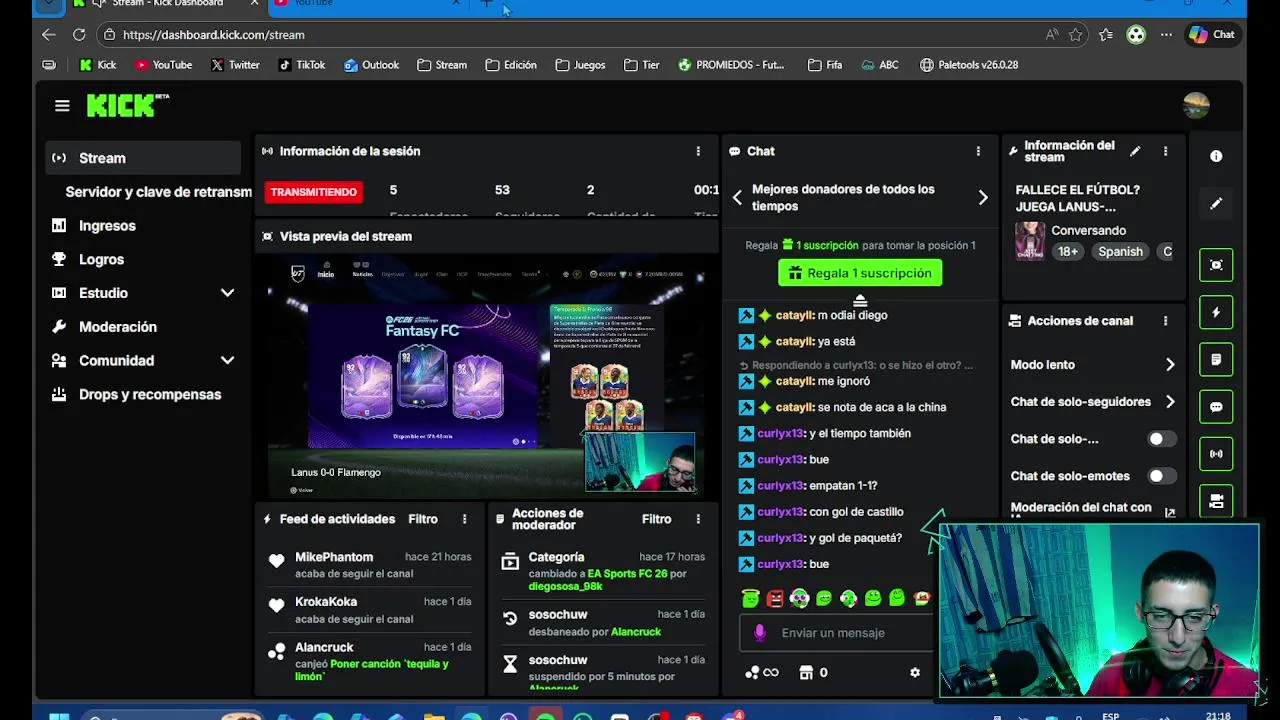Open the stream preview video

tap(487, 376)
